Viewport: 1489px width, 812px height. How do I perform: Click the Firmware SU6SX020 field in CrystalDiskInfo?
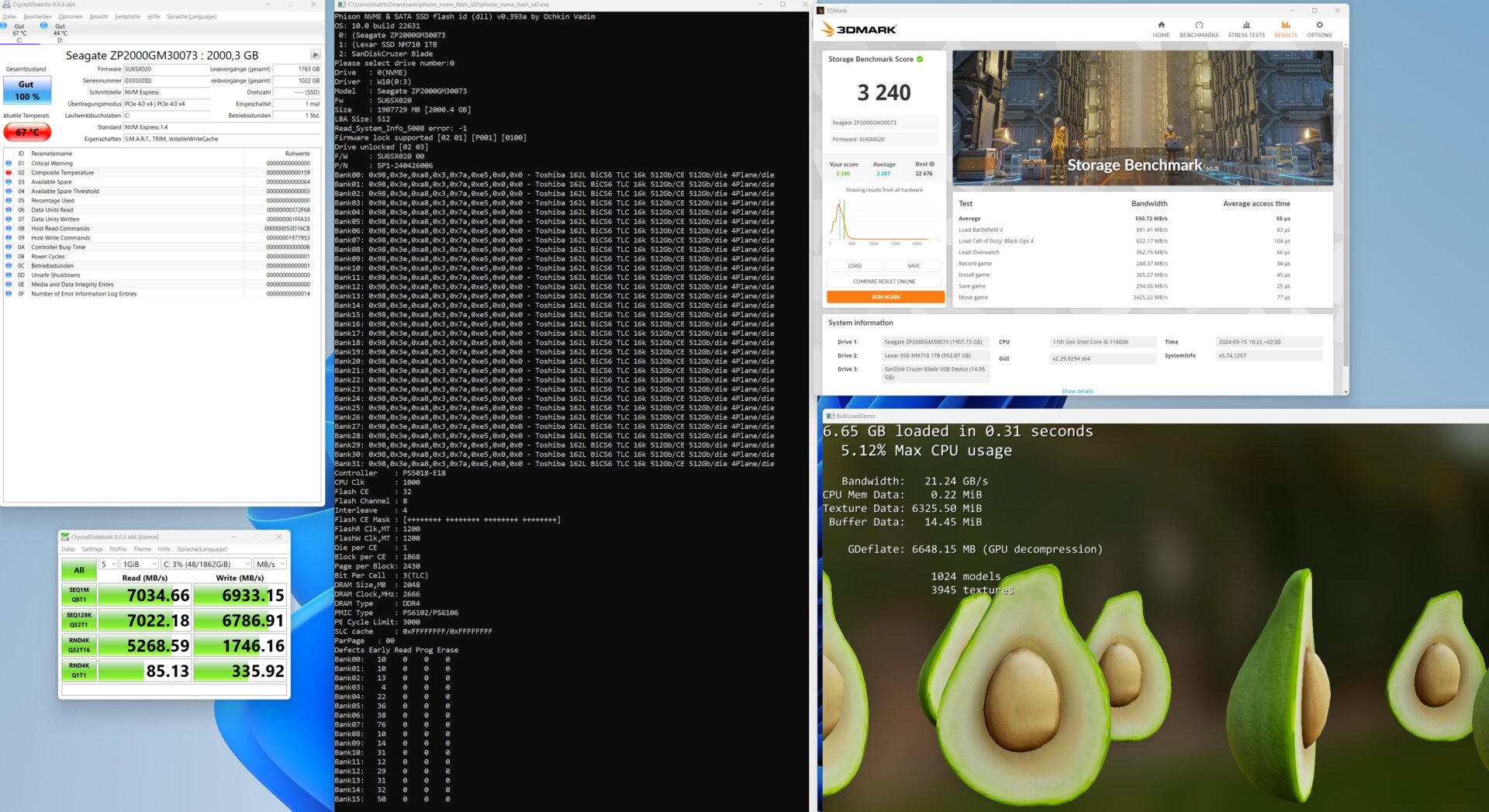coord(166,69)
